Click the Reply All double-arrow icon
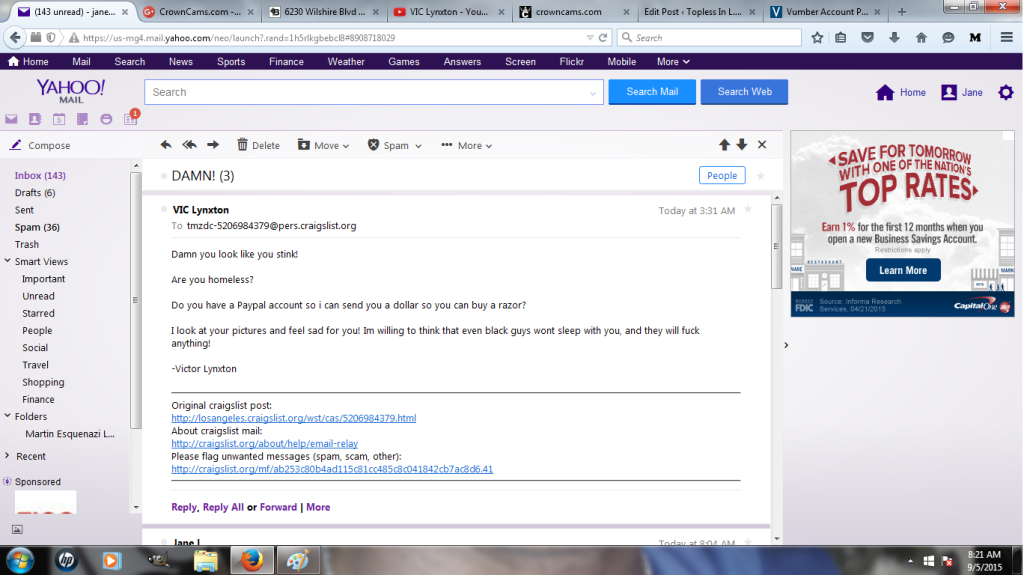The image size is (1024, 575). 189,144
